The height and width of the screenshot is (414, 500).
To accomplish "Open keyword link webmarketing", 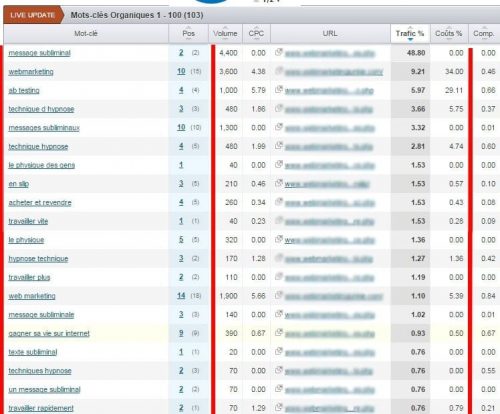I will tap(31, 72).
